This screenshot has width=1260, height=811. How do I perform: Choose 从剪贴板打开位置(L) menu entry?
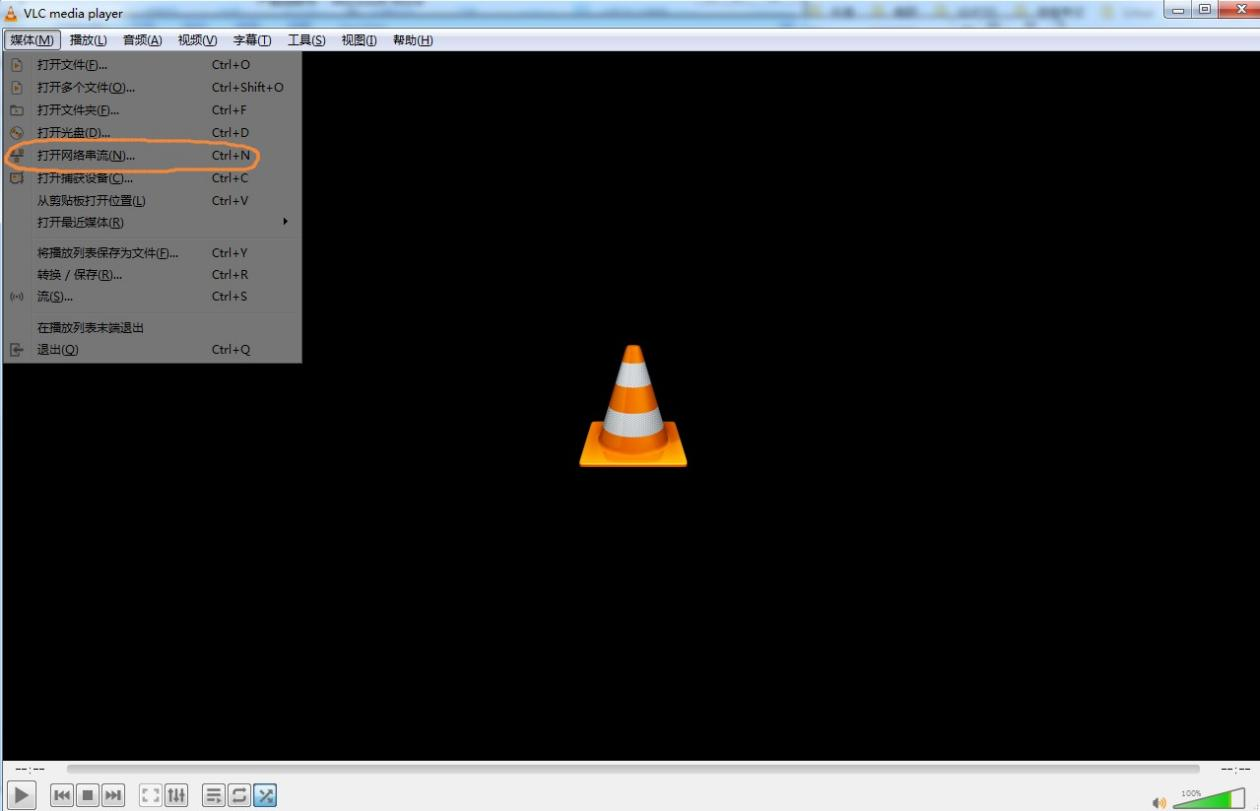click(152, 200)
